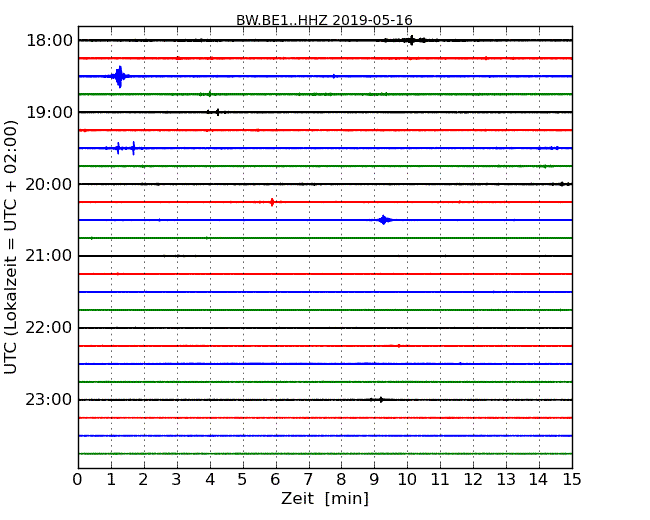Click the 23:00 time label

(x=49, y=399)
